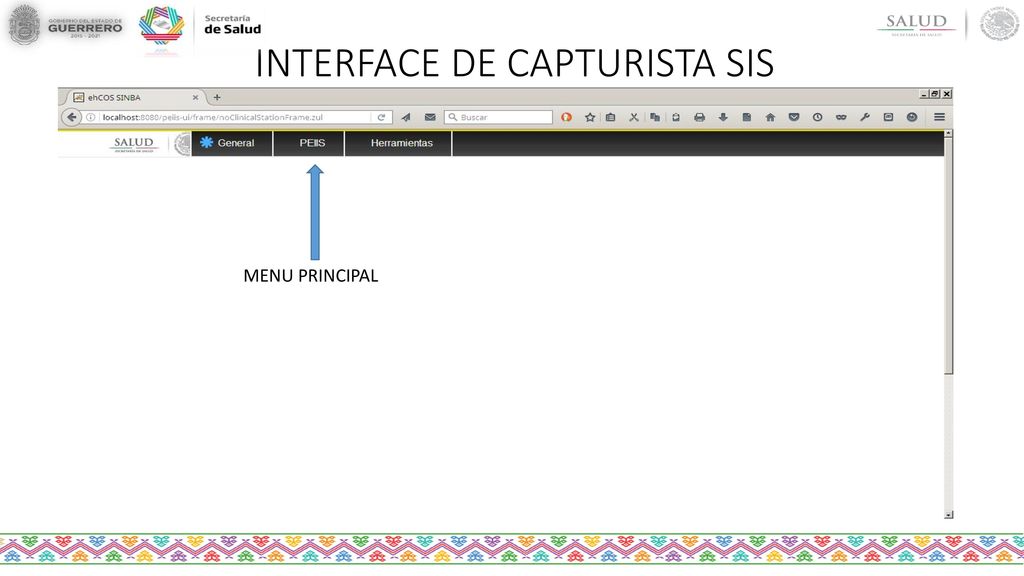Click the scrollbar down arrow

click(x=948, y=515)
